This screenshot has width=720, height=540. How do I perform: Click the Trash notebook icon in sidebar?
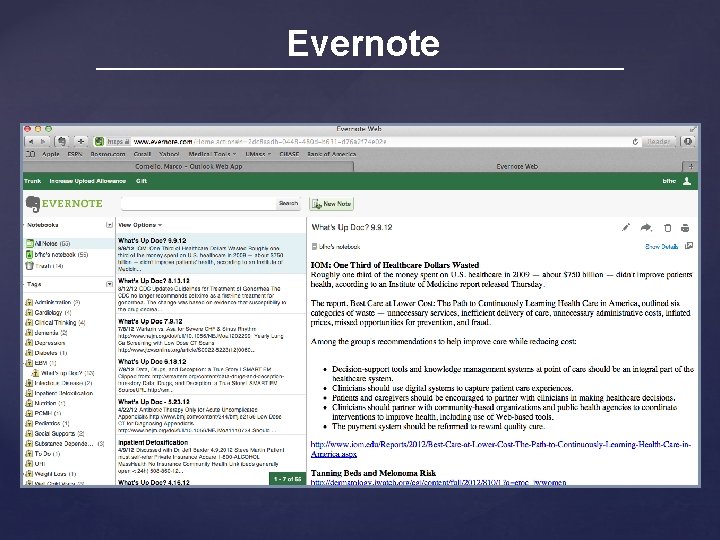click(x=29, y=265)
